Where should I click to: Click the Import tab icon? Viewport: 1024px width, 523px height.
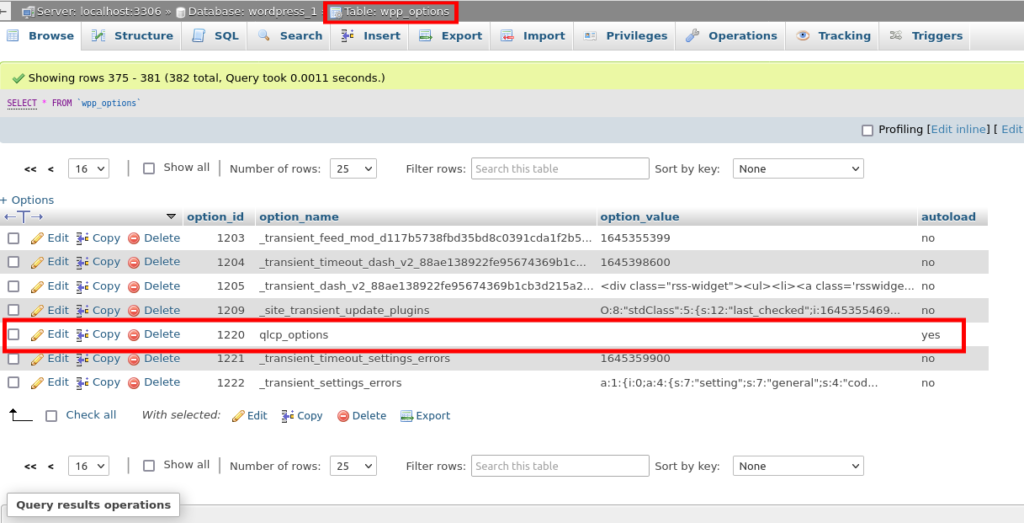507,36
